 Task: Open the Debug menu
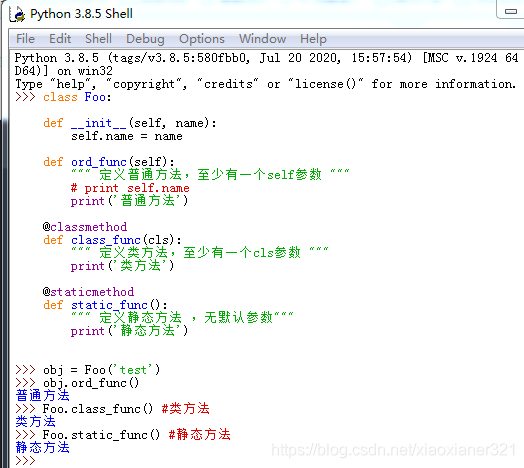[x=145, y=39]
